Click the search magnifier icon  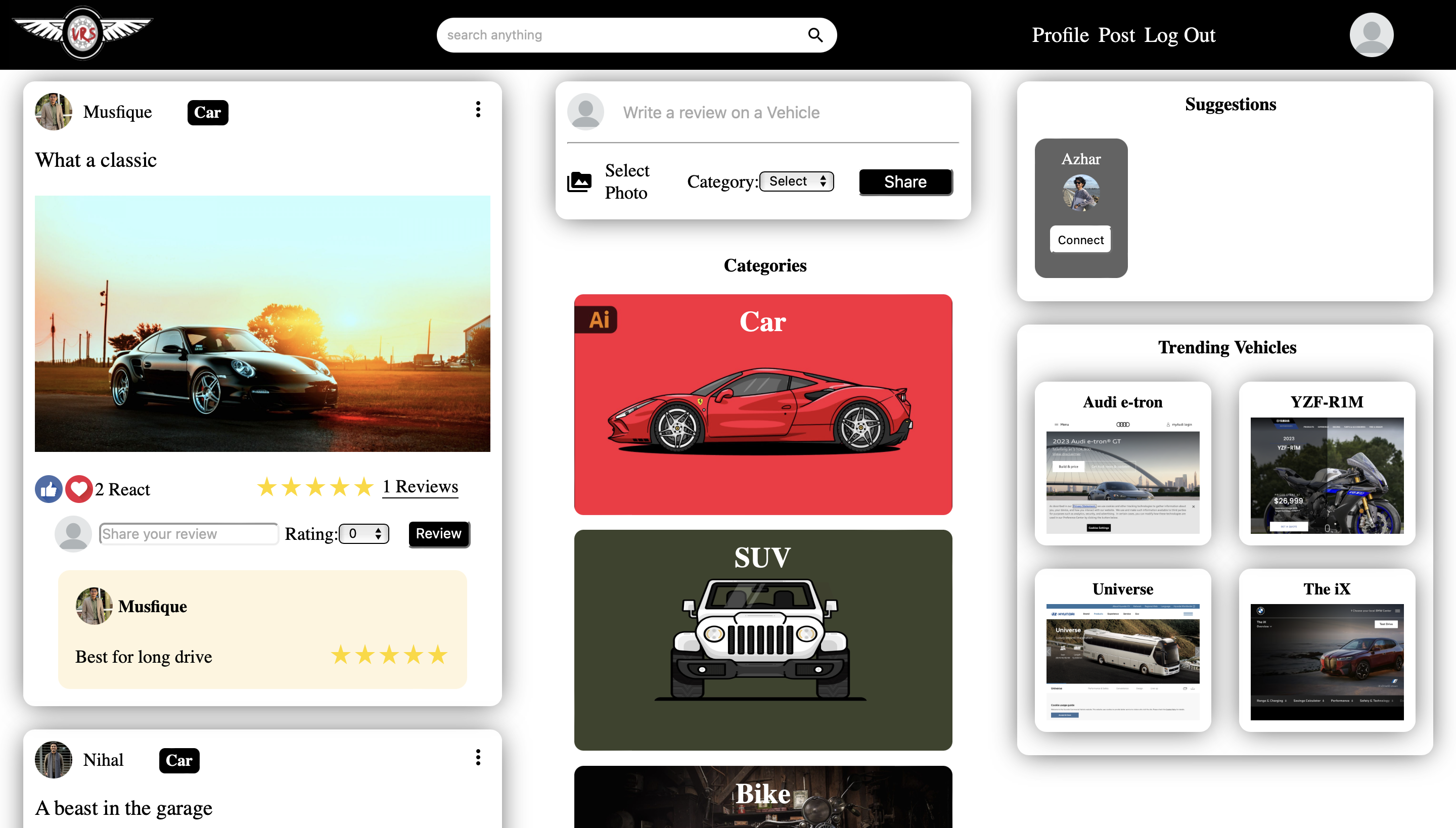point(815,35)
